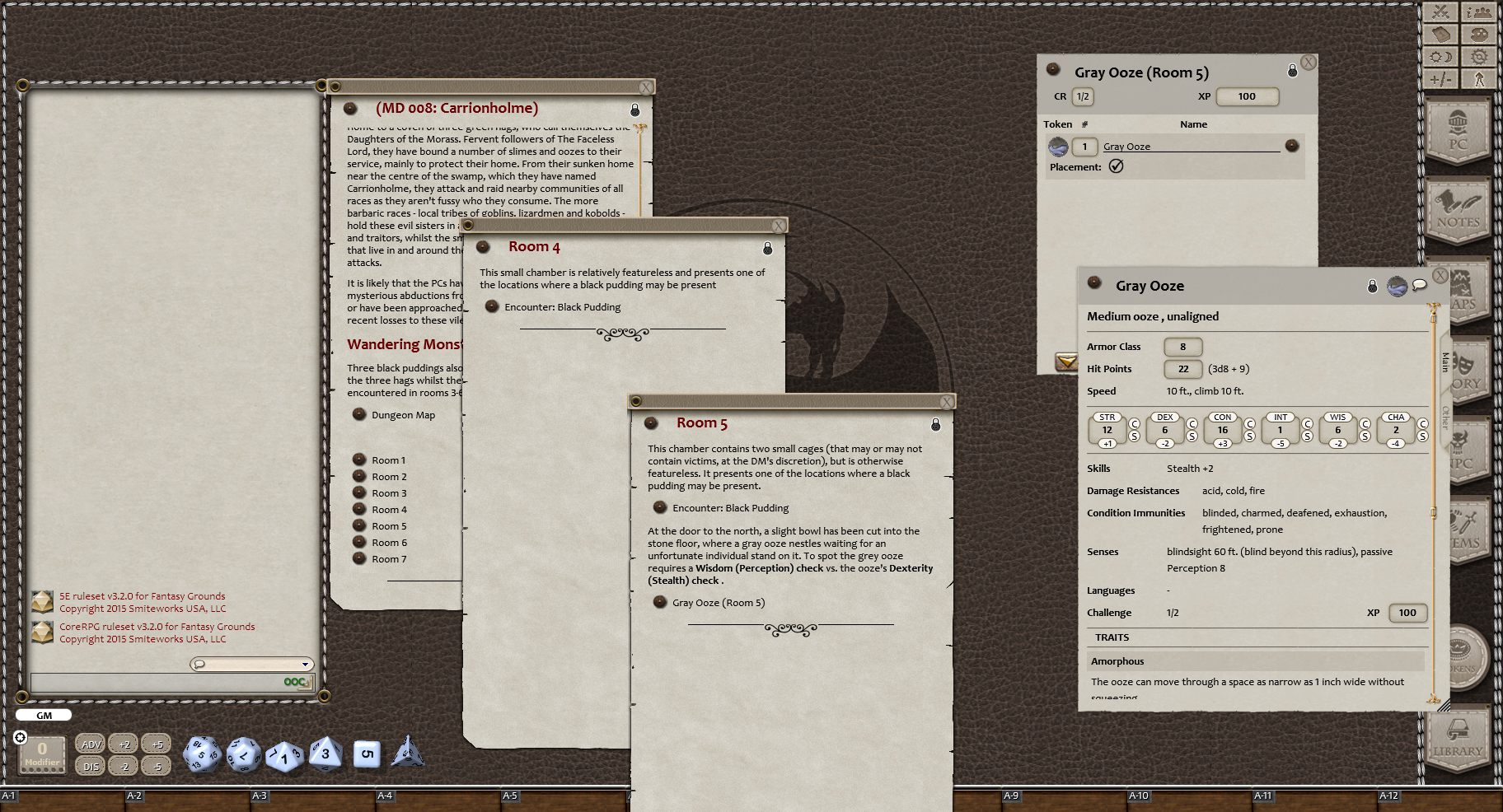The width and height of the screenshot is (1503, 812).
Task: Unlock the Gray Ooze (Room 5) window padlock
Action: click(x=1293, y=71)
